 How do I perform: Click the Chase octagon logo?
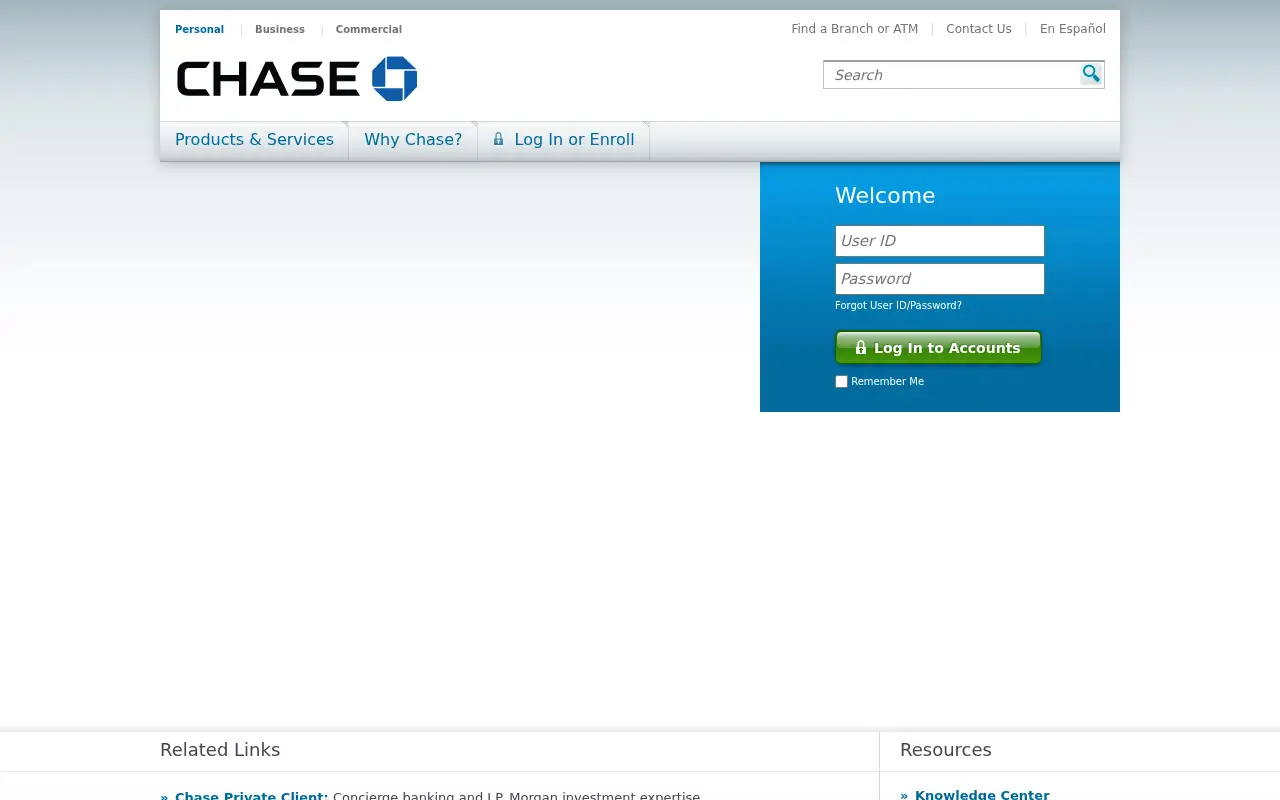click(395, 79)
